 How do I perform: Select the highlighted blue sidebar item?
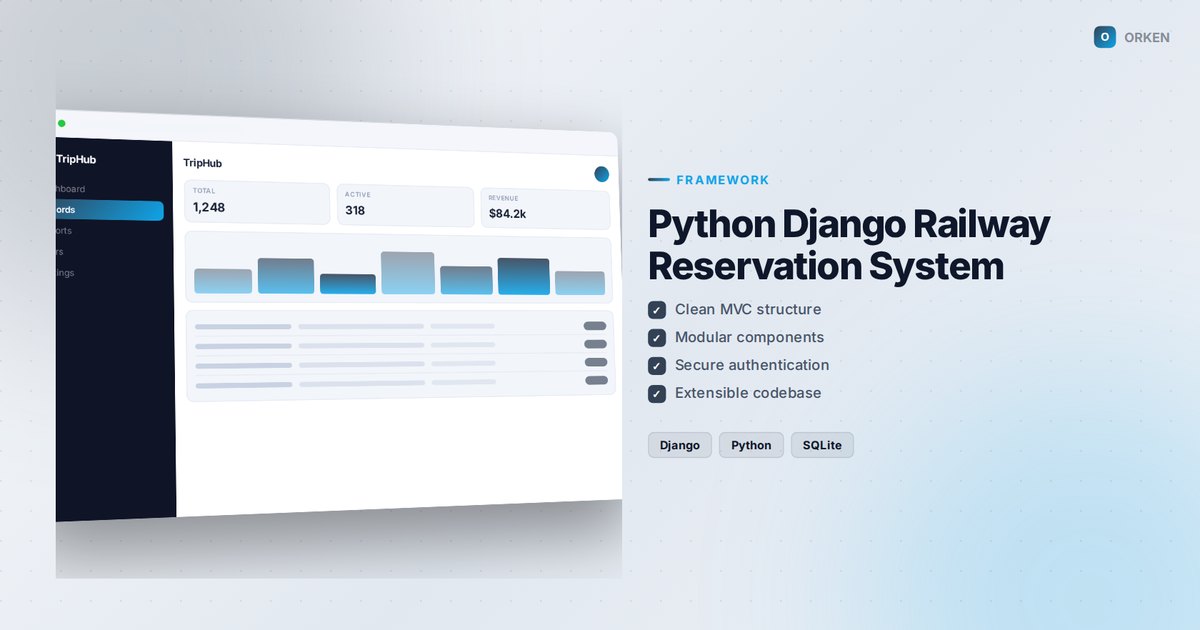(109, 210)
